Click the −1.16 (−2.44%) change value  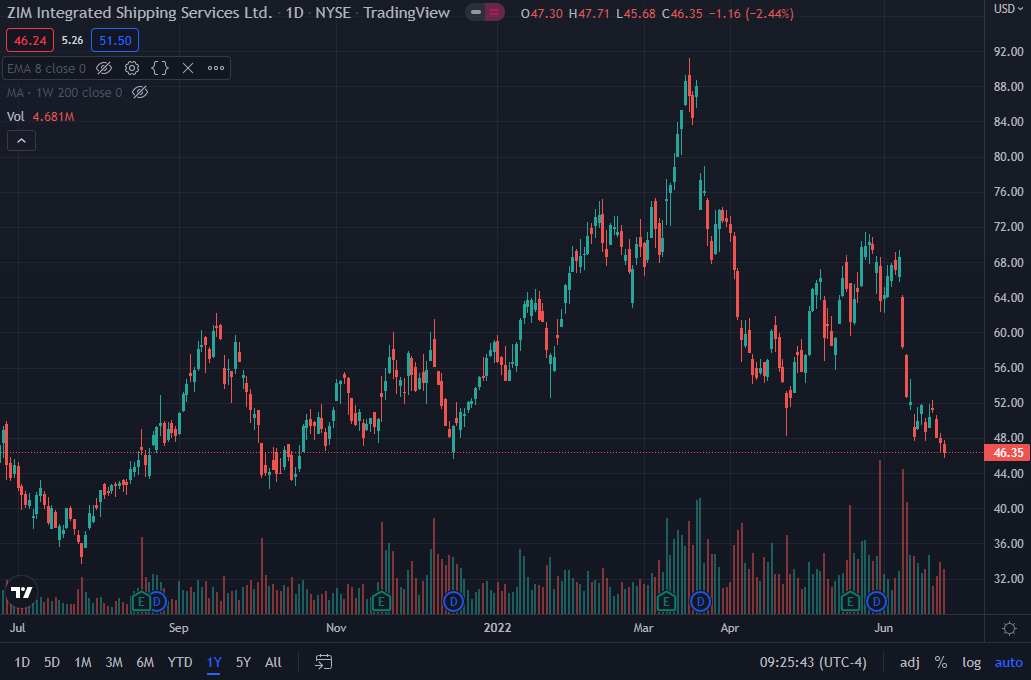click(x=751, y=13)
